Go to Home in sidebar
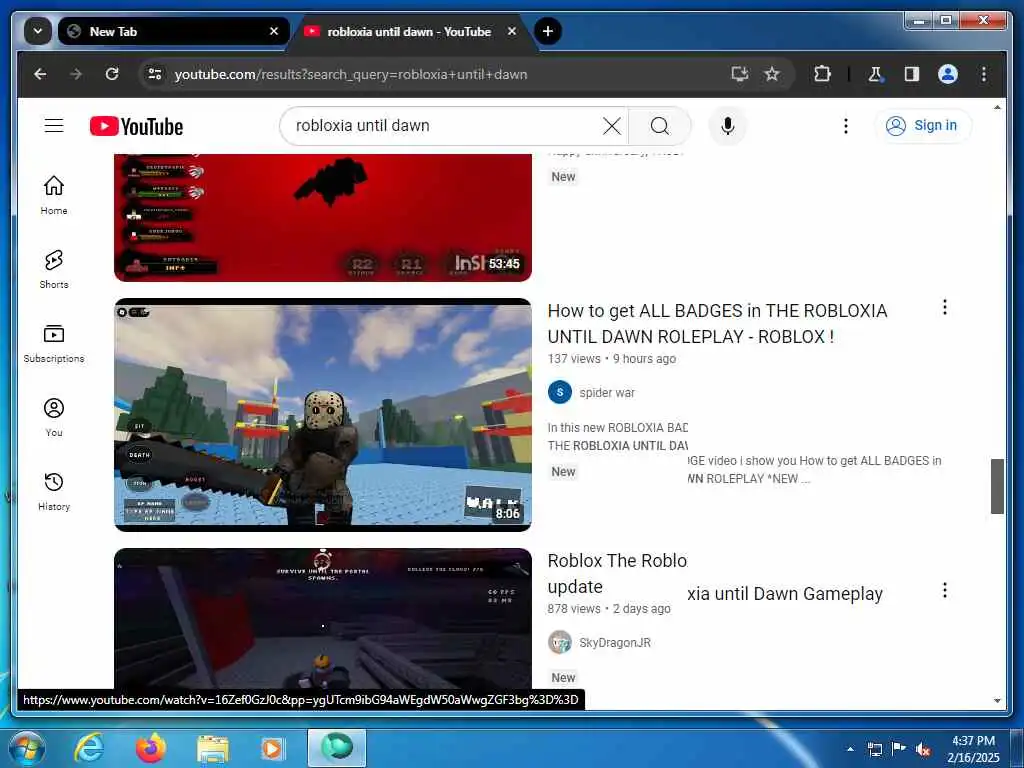The width and height of the screenshot is (1024, 768). coord(54,195)
